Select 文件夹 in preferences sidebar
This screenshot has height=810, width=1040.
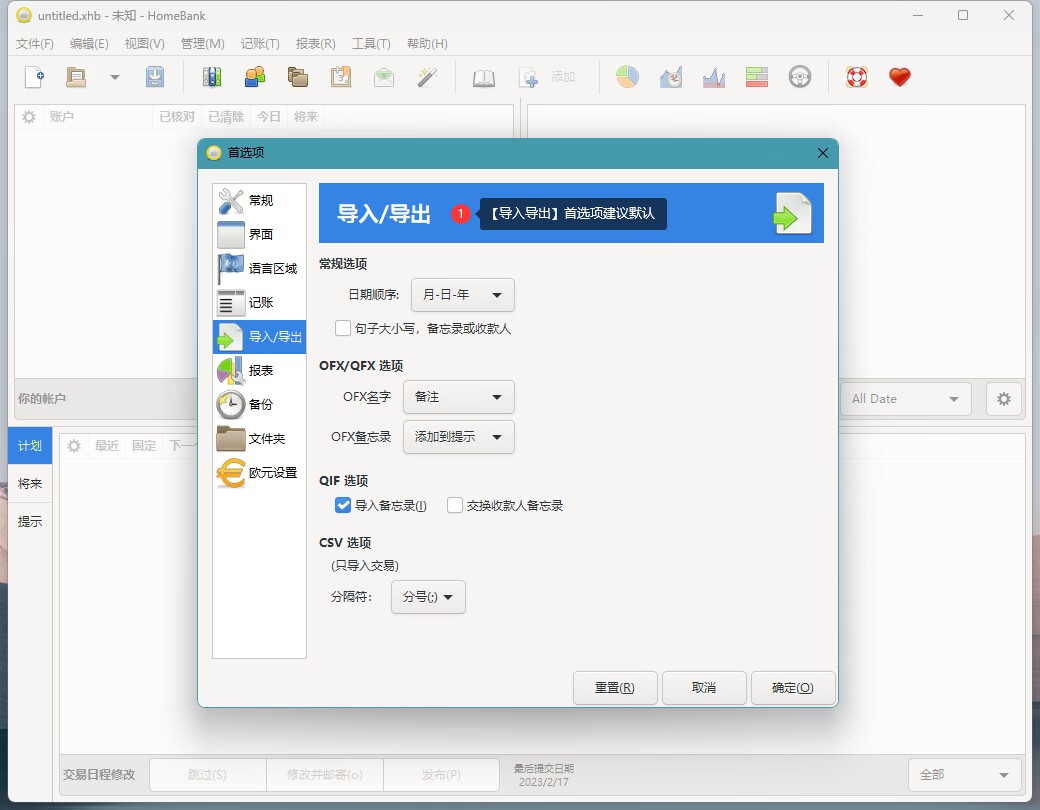259,439
